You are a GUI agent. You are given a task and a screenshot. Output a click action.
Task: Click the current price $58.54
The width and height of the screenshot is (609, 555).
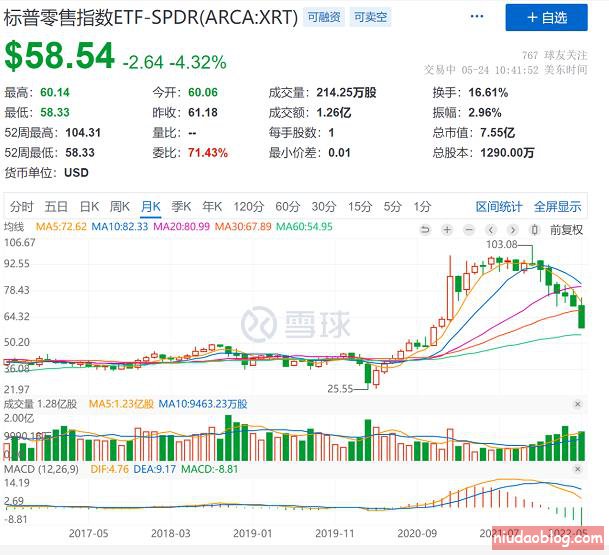59,56
